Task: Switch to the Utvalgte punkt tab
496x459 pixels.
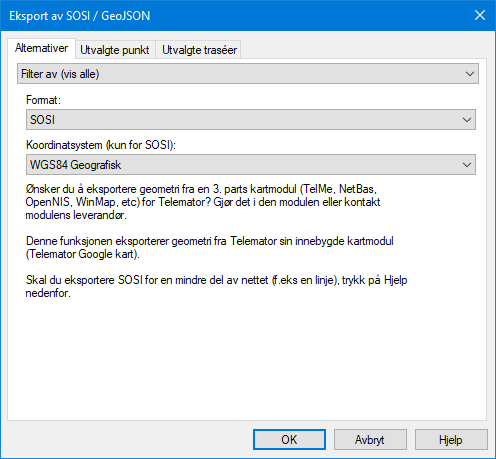Action: (x=115, y=50)
